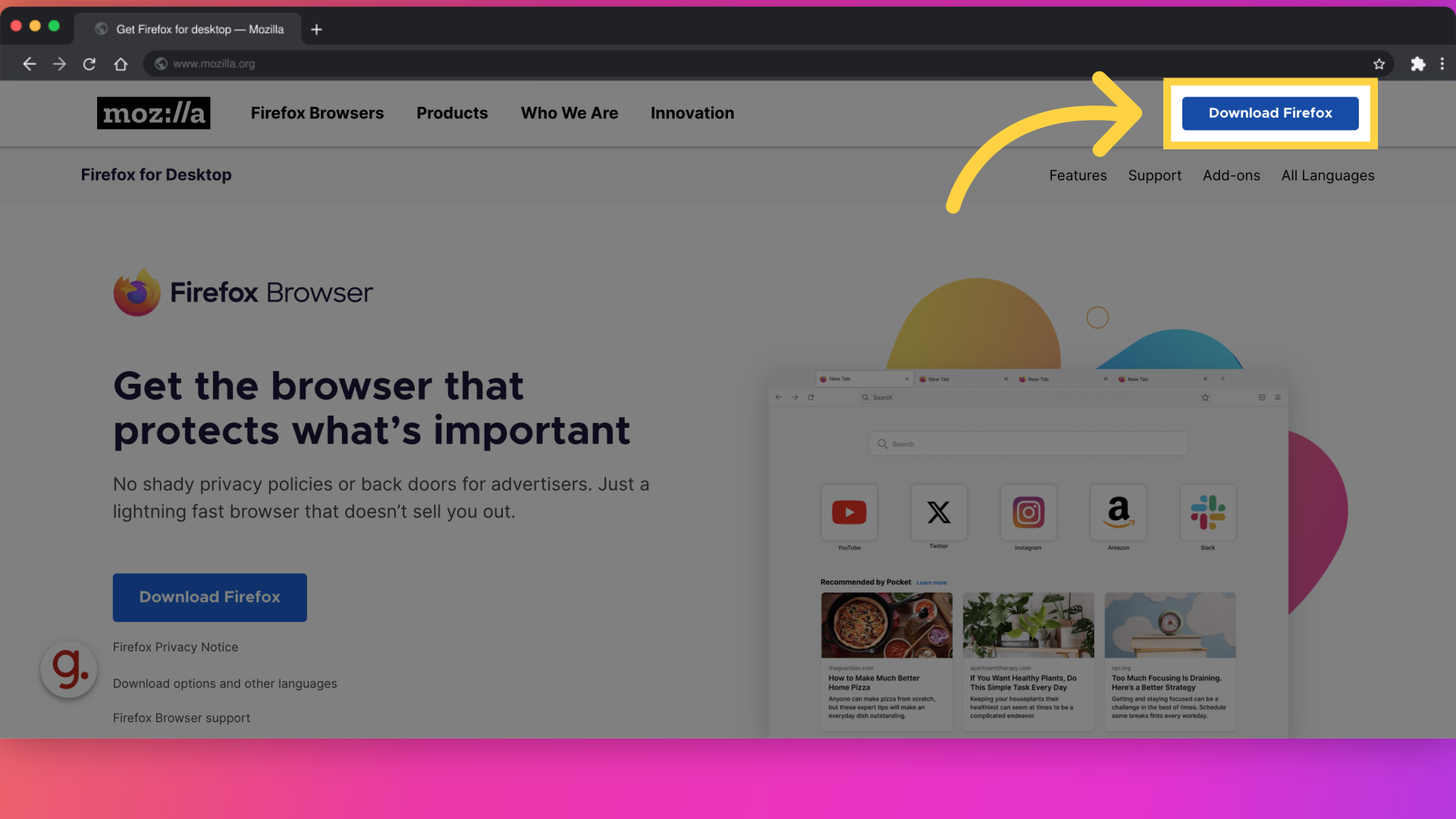The height and width of the screenshot is (819, 1456).
Task: Click the Instagram tile in mockup
Action: click(x=1028, y=513)
